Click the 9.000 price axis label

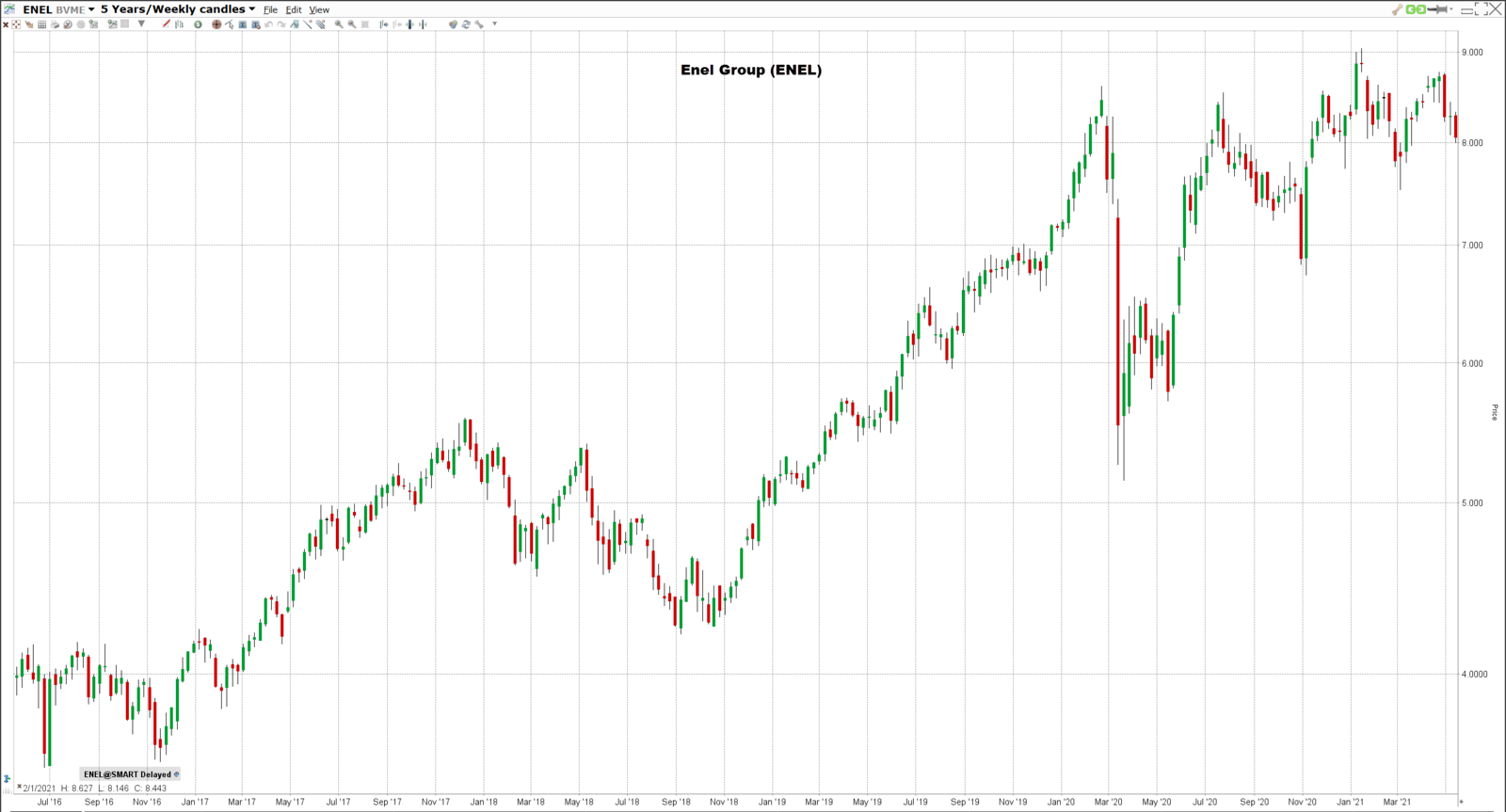coord(1472,53)
